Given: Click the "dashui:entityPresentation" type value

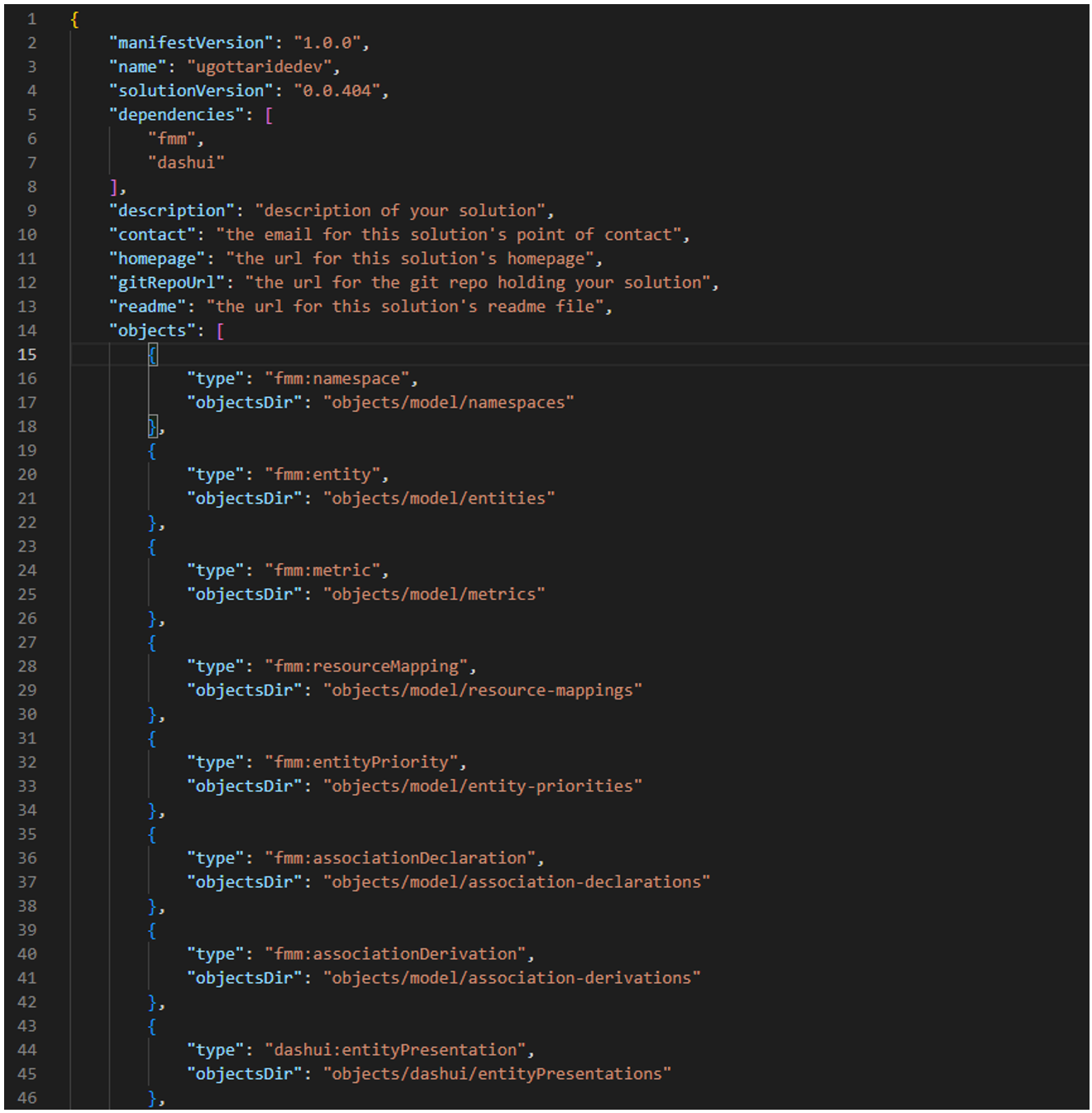Looking at the screenshot, I should pyautogui.click(x=395, y=1050).
